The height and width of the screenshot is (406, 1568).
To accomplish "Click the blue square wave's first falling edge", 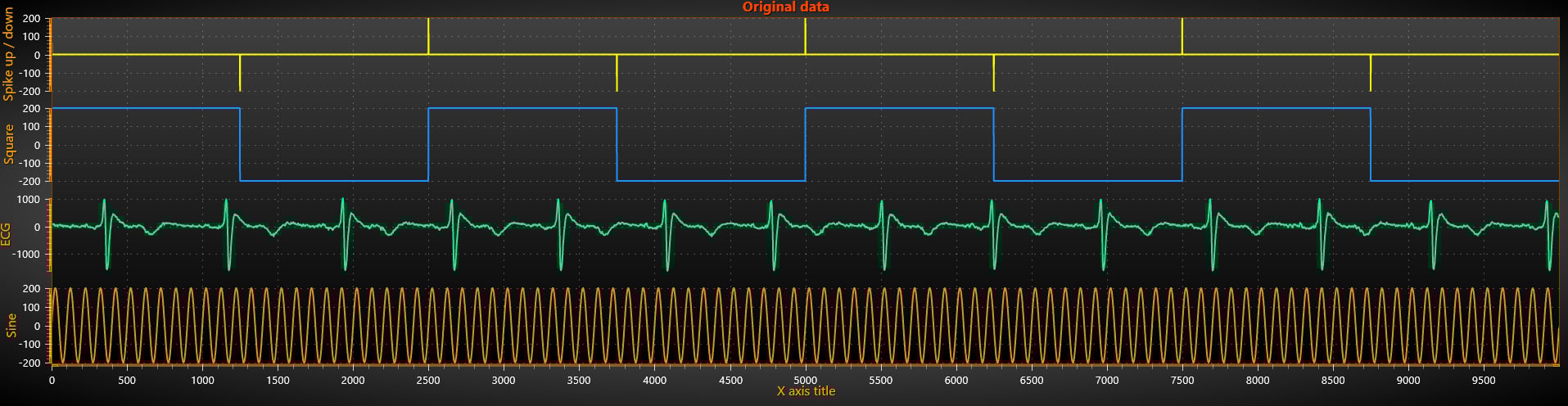I will 240,144.
